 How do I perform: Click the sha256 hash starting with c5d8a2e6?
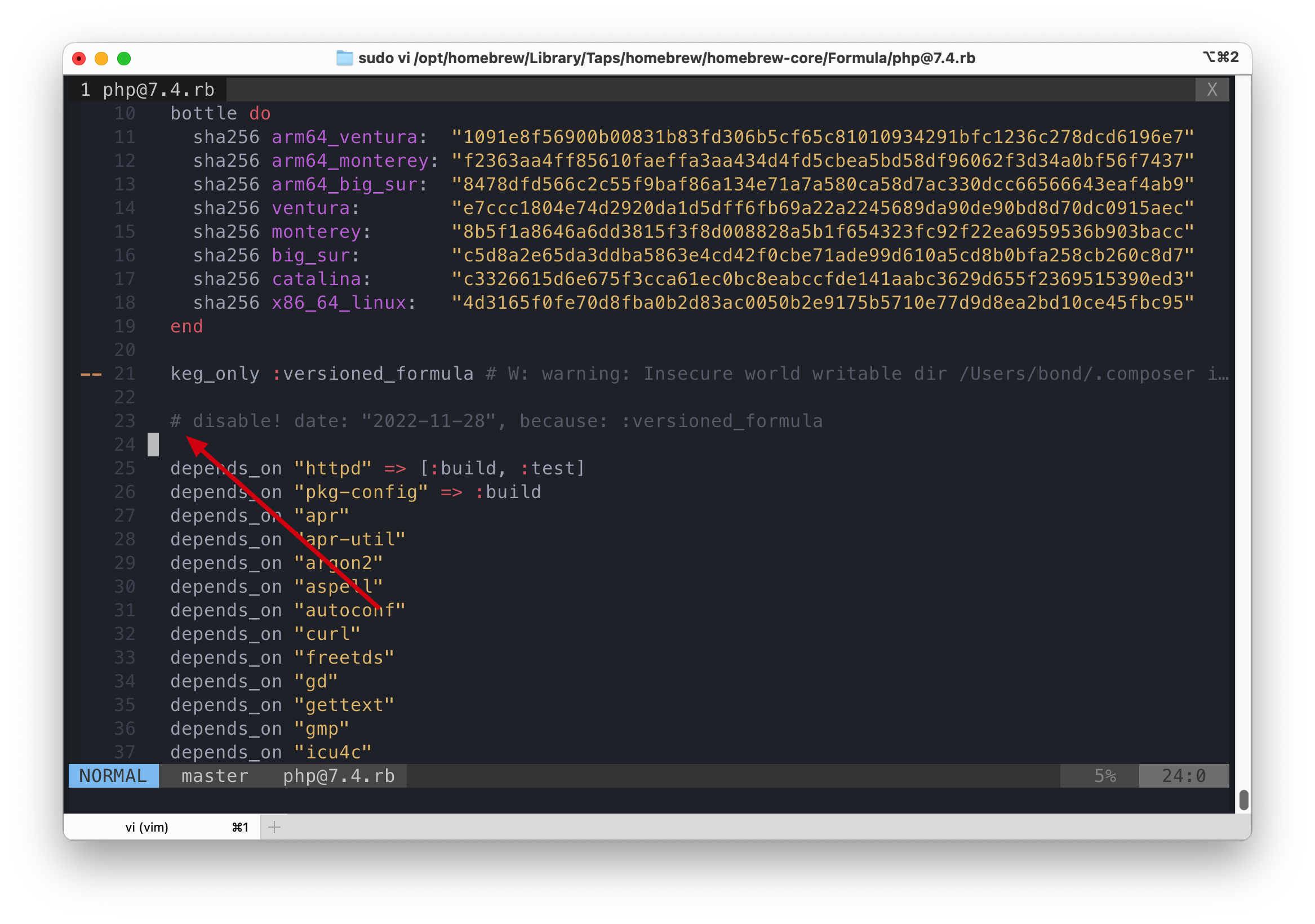coord(823,255)
